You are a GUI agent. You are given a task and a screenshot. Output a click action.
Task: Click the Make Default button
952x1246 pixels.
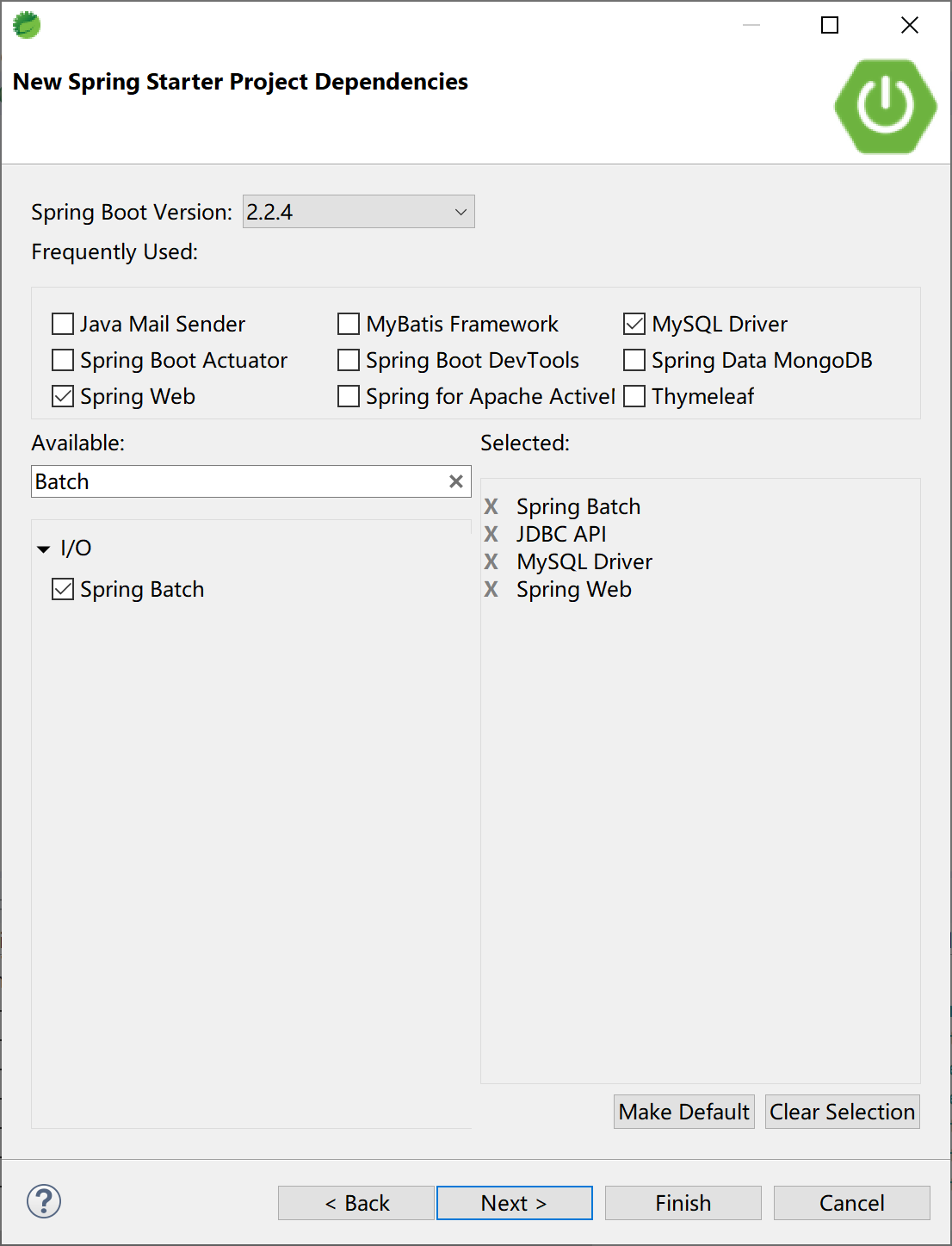tap(683, 1112)
